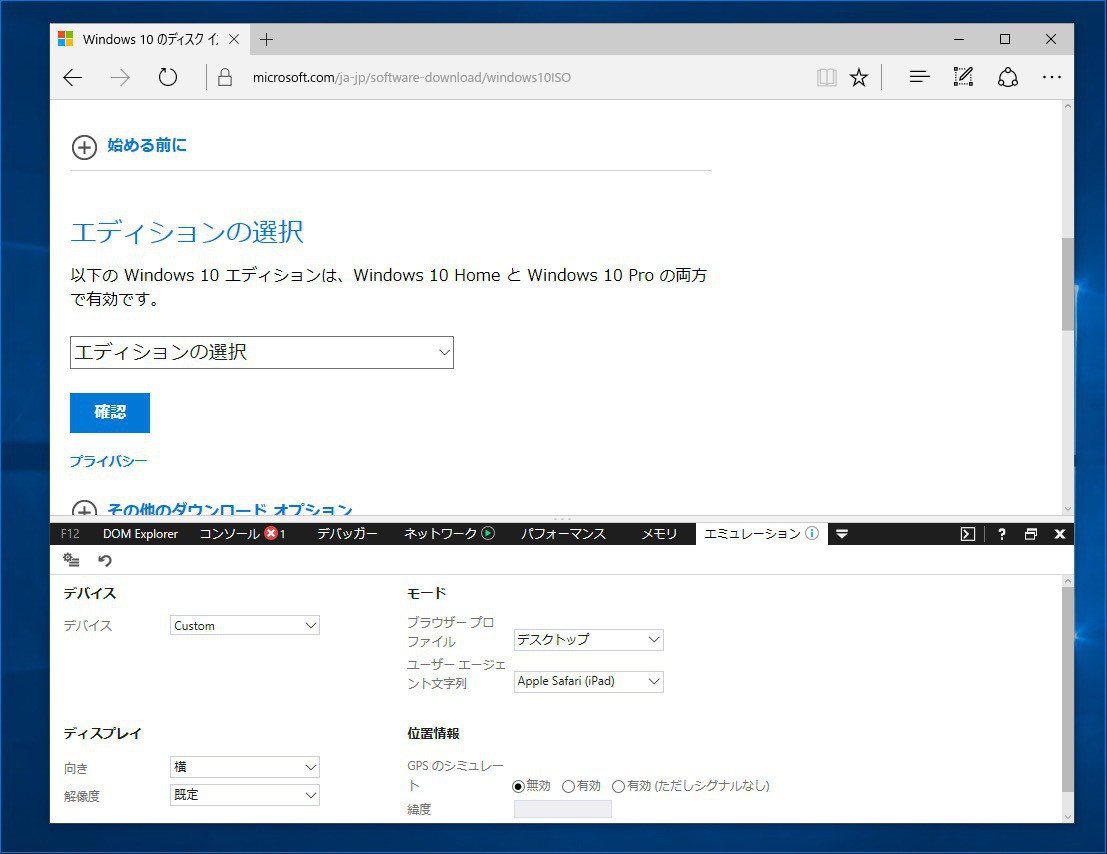
Task: Switch to デバッガー tab
Action: [347, 534]
